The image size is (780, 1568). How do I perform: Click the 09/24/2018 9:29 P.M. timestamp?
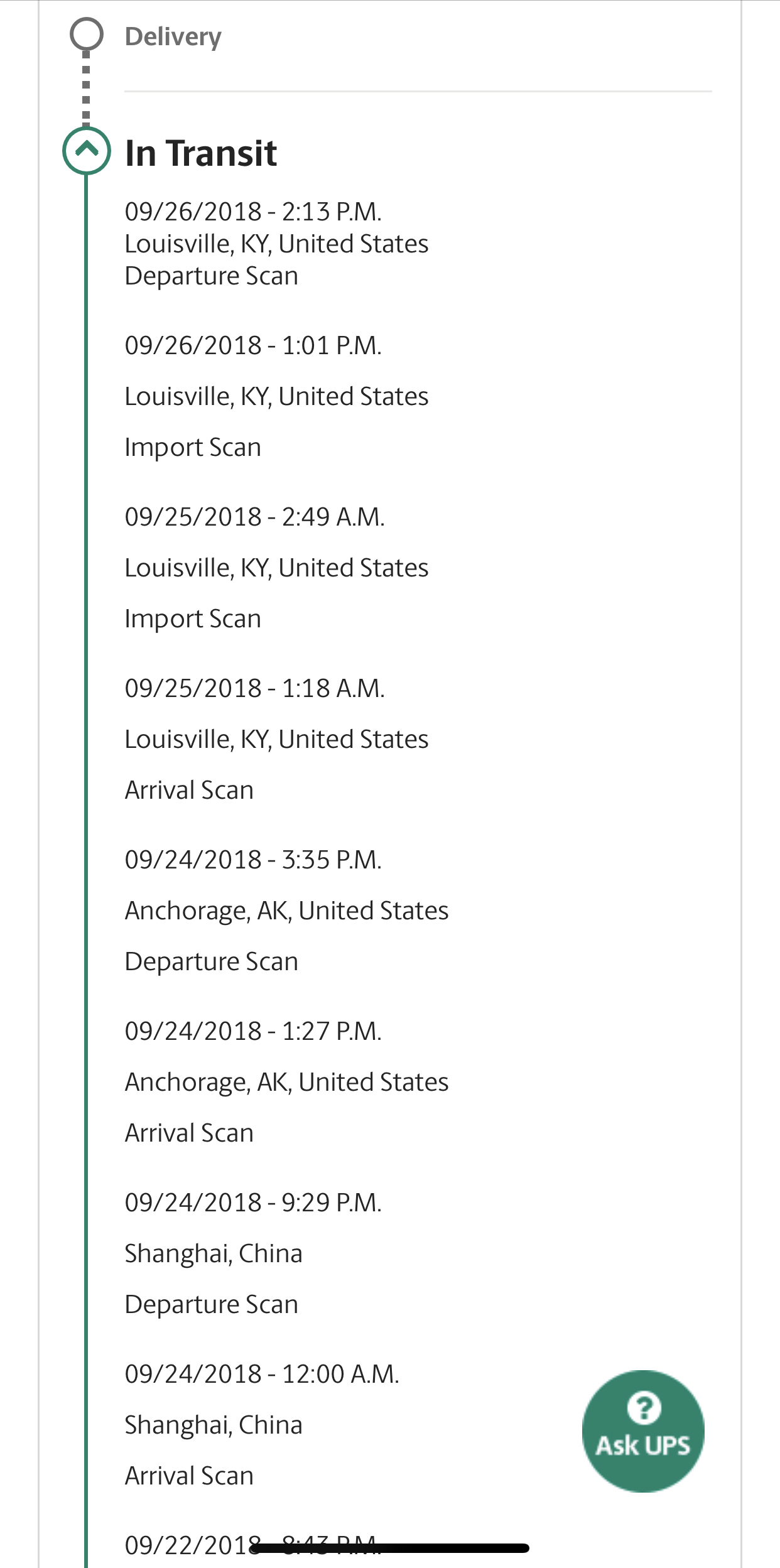pyautogui.click(x=253, y=1203)
